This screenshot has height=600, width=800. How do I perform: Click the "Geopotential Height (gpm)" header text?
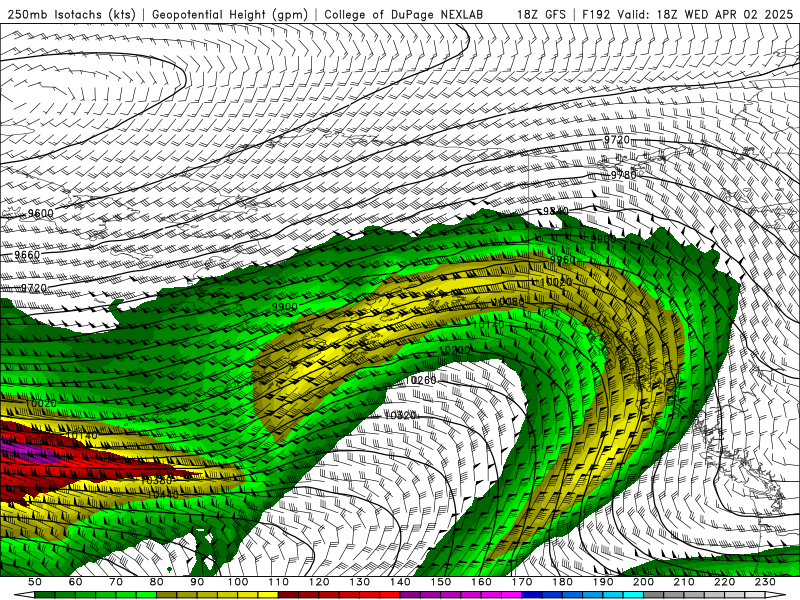pyautogui.click(x=230, y=14)
